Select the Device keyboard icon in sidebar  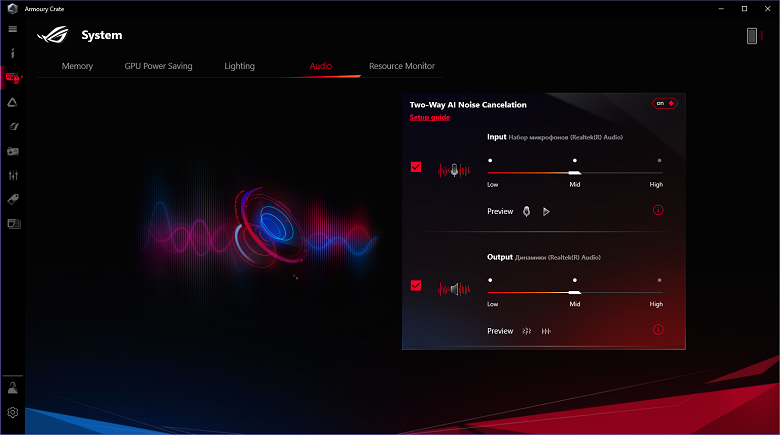coord(12,77)
